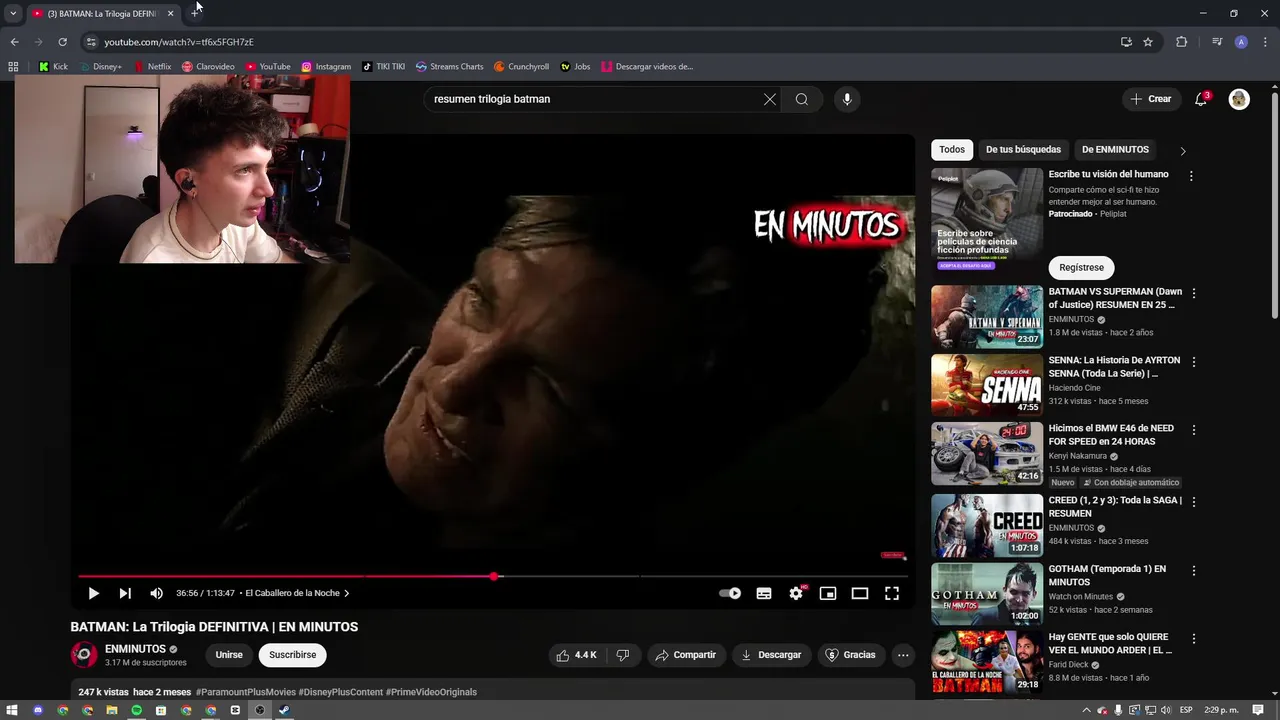Open a new browser tab
The height and width of the screenshot is (720, 1280).
click(195, 13)
